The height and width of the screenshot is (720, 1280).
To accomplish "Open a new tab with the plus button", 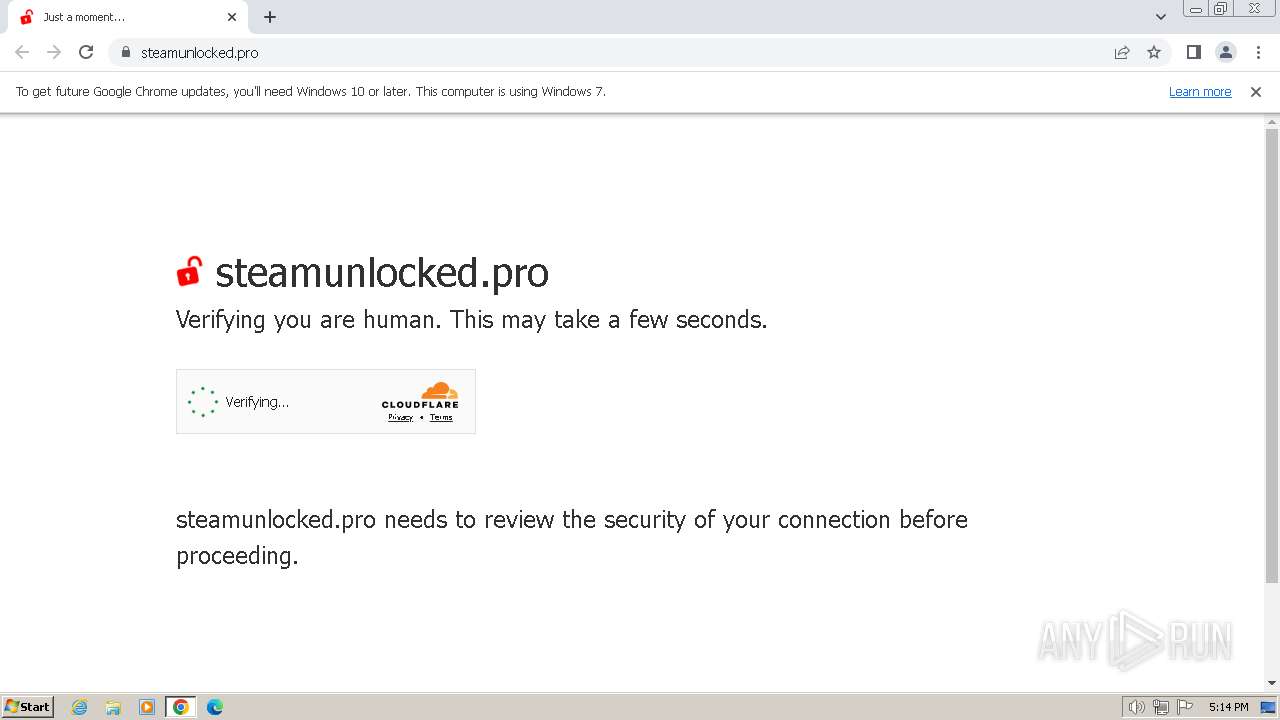I will (x=270, y=17).
